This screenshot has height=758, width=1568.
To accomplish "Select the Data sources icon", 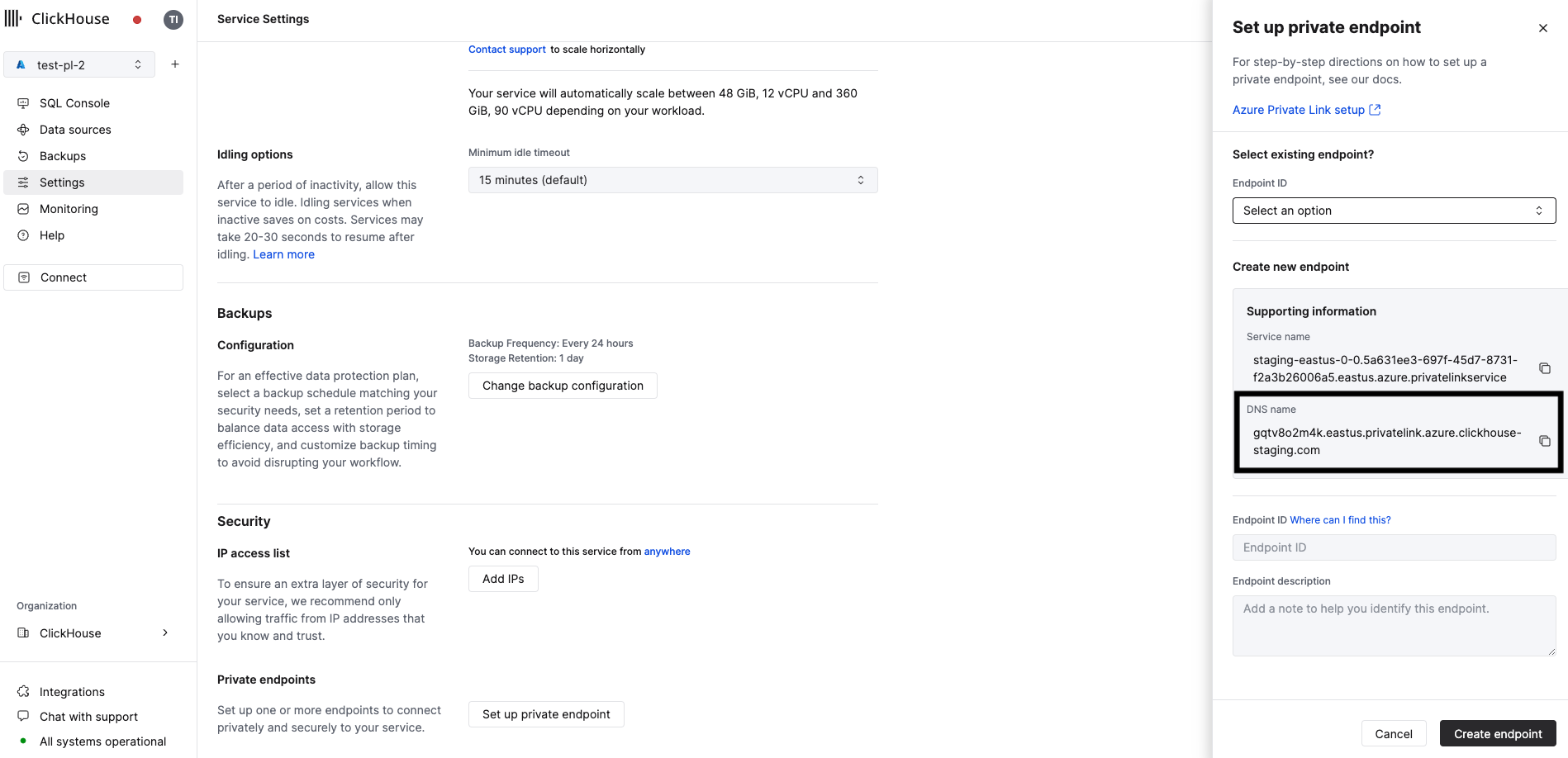I will point(23,129).
